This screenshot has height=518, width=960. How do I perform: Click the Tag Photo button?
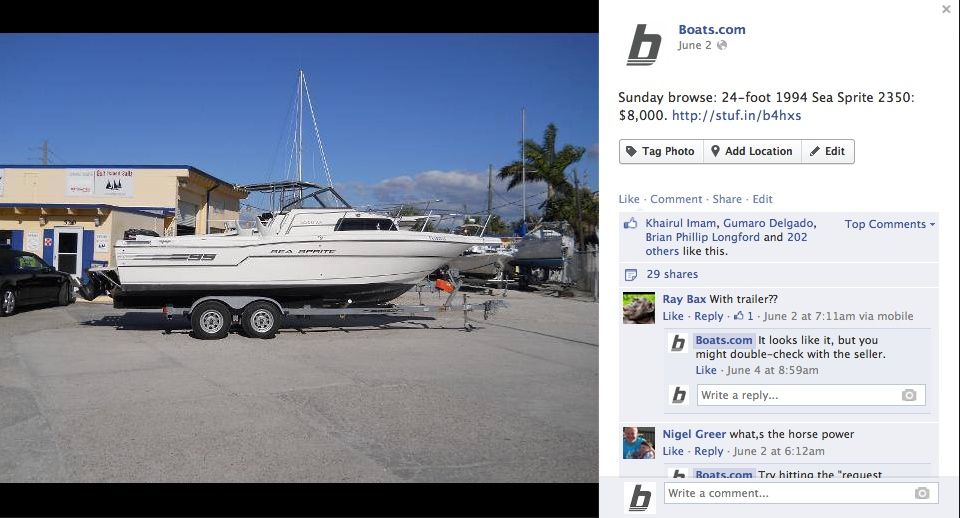pyautogui.click(x=661, y=151)
